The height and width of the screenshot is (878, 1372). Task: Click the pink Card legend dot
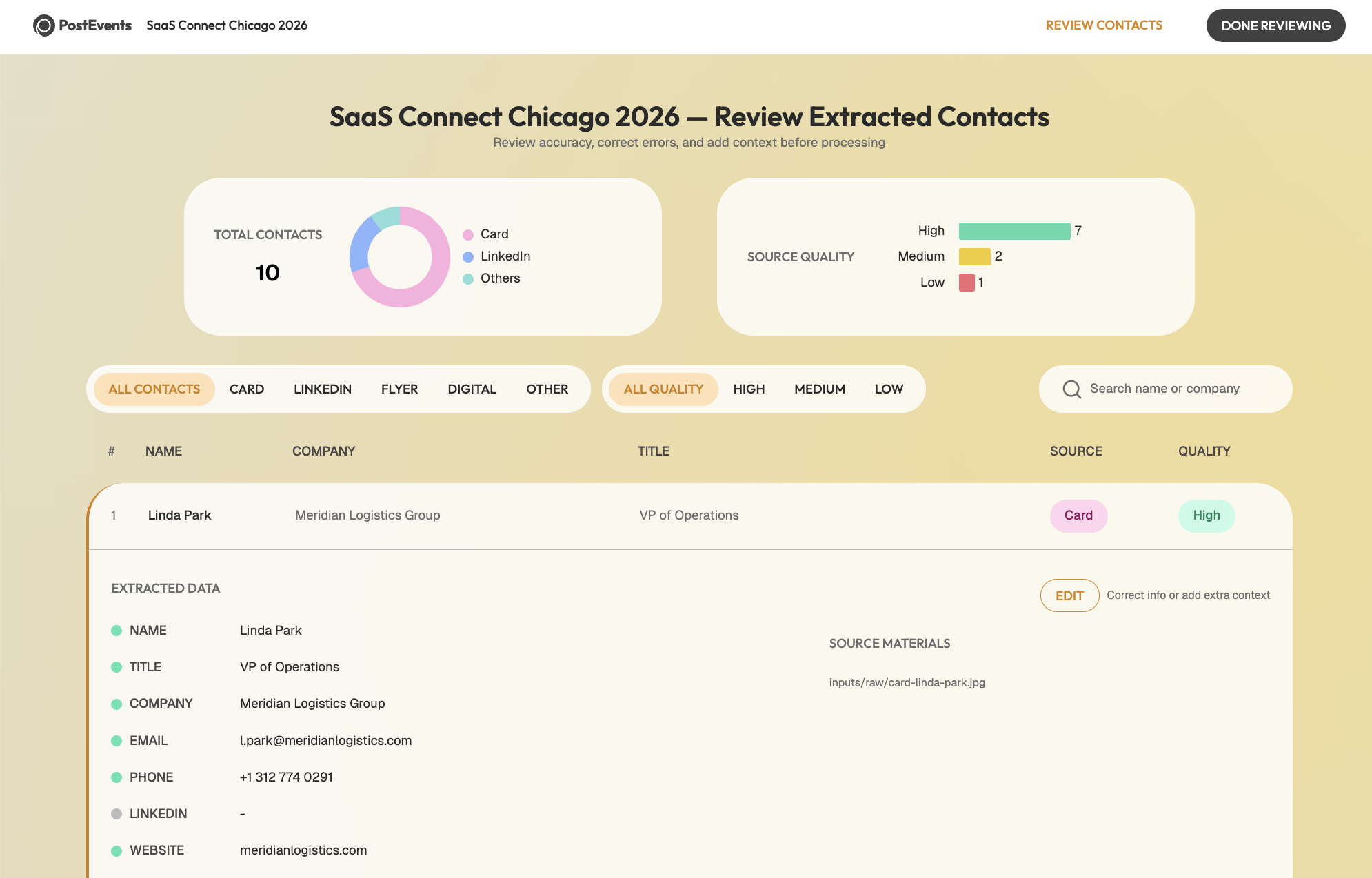(468, 235)
